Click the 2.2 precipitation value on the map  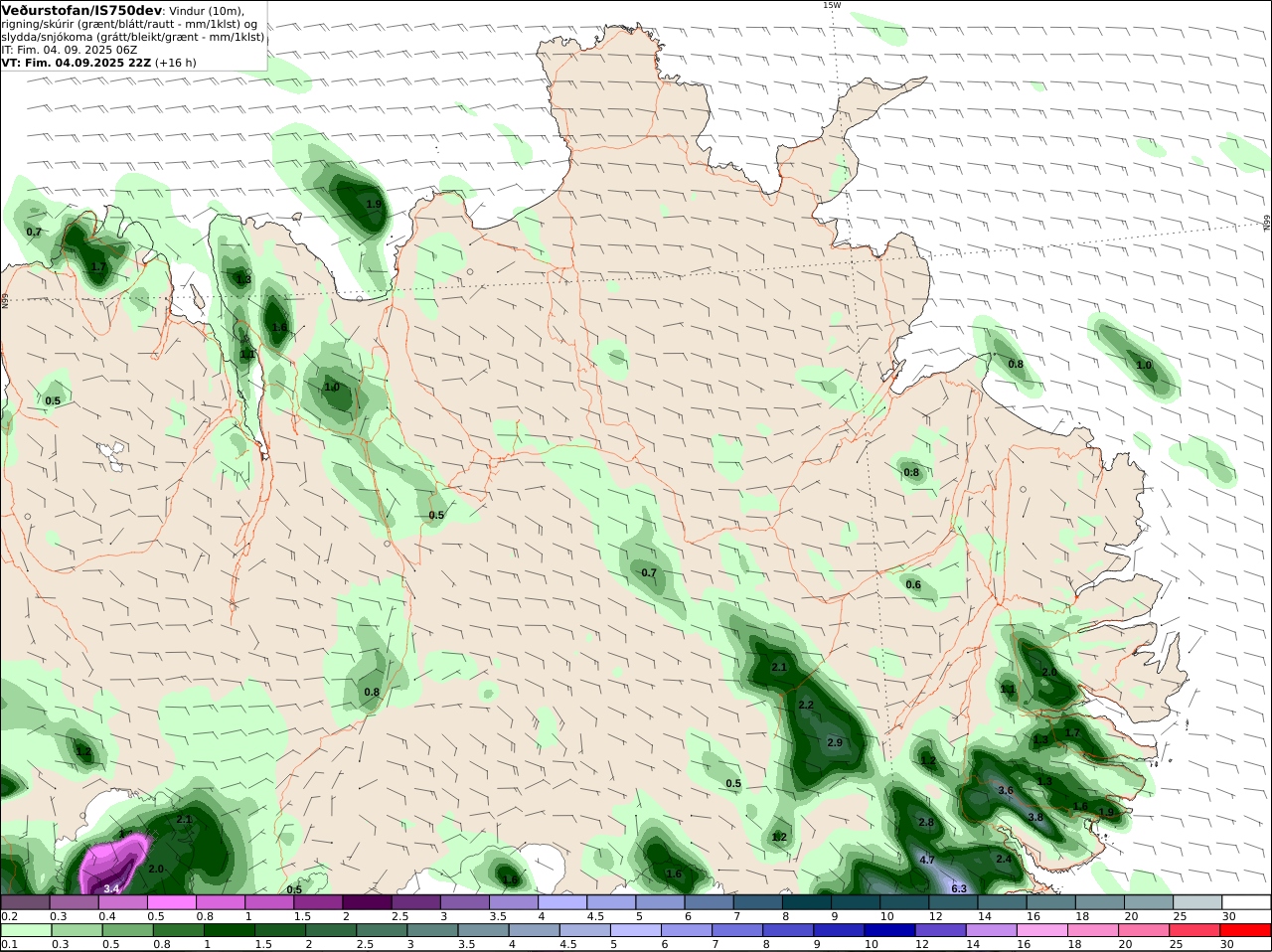coord(806,706)
